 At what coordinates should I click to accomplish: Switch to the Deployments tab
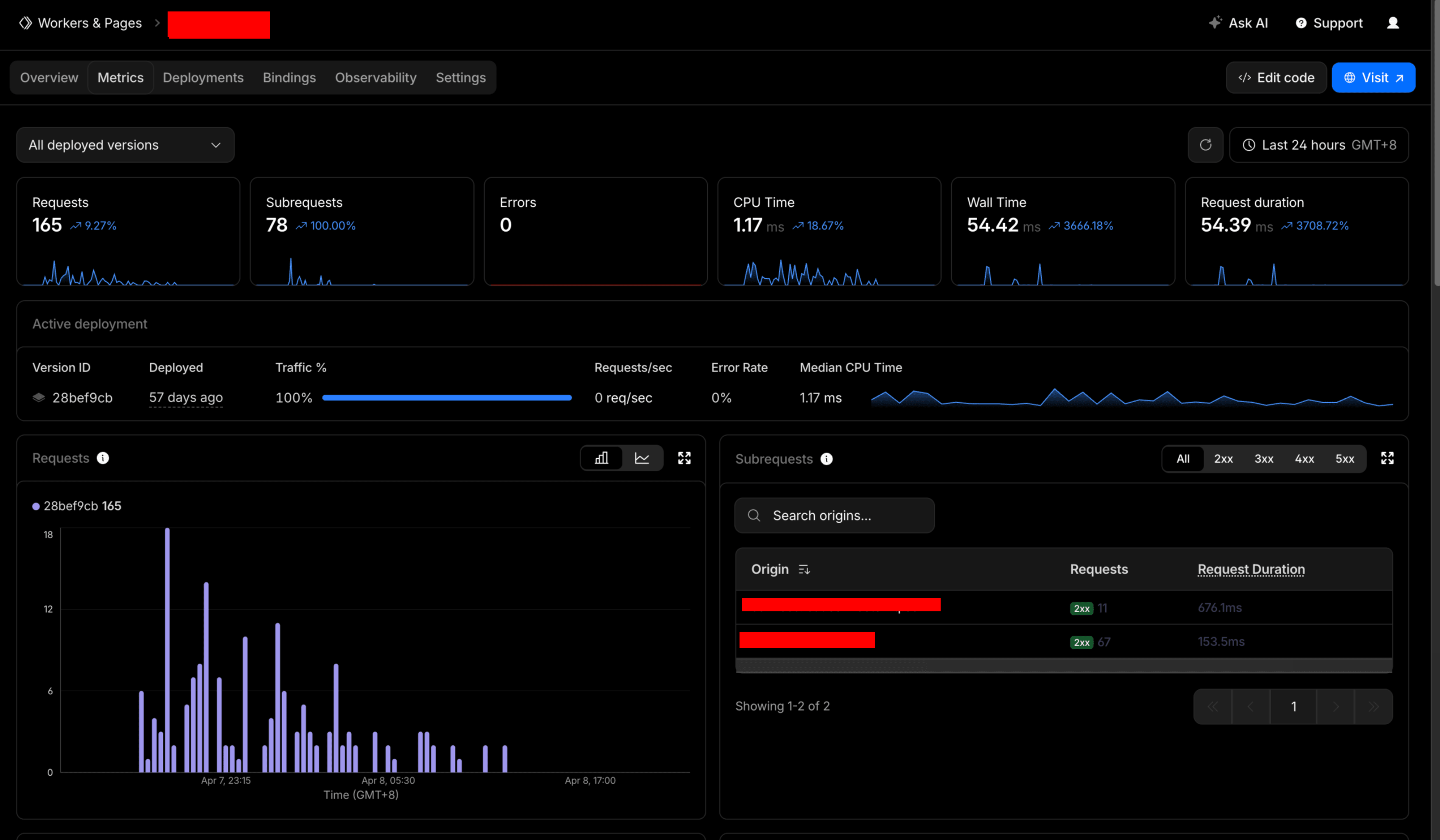pyautogui.click(x=203, y=77)
